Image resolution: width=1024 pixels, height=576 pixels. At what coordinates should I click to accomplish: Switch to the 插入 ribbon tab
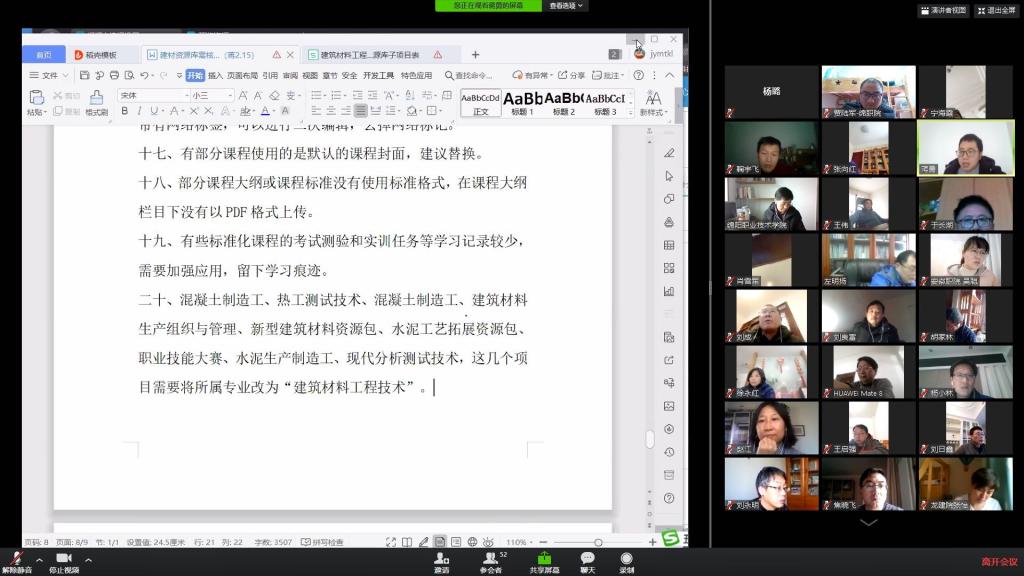click(x=215, y=75)
